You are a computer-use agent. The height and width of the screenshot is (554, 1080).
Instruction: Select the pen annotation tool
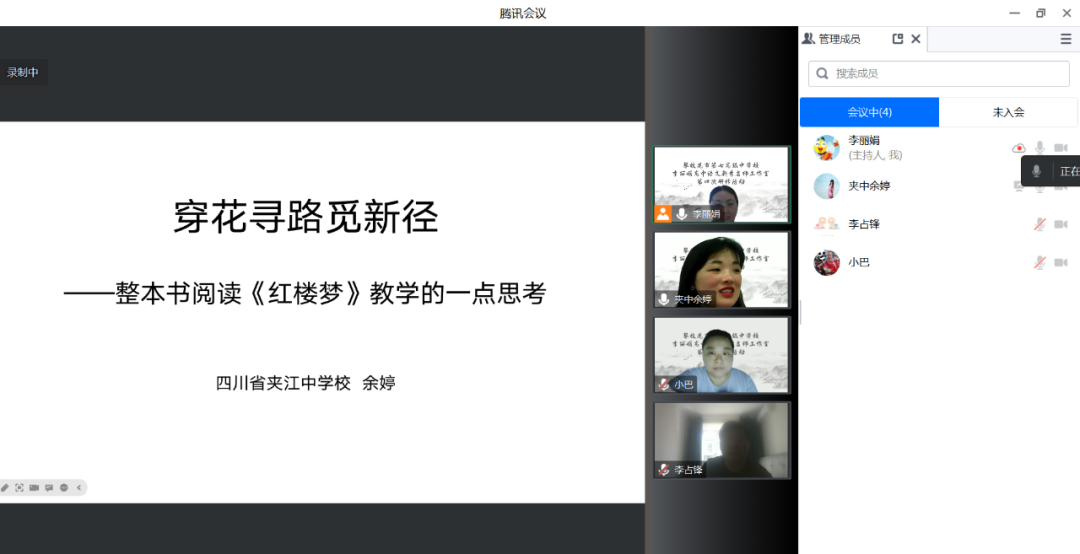click(5, 488)
